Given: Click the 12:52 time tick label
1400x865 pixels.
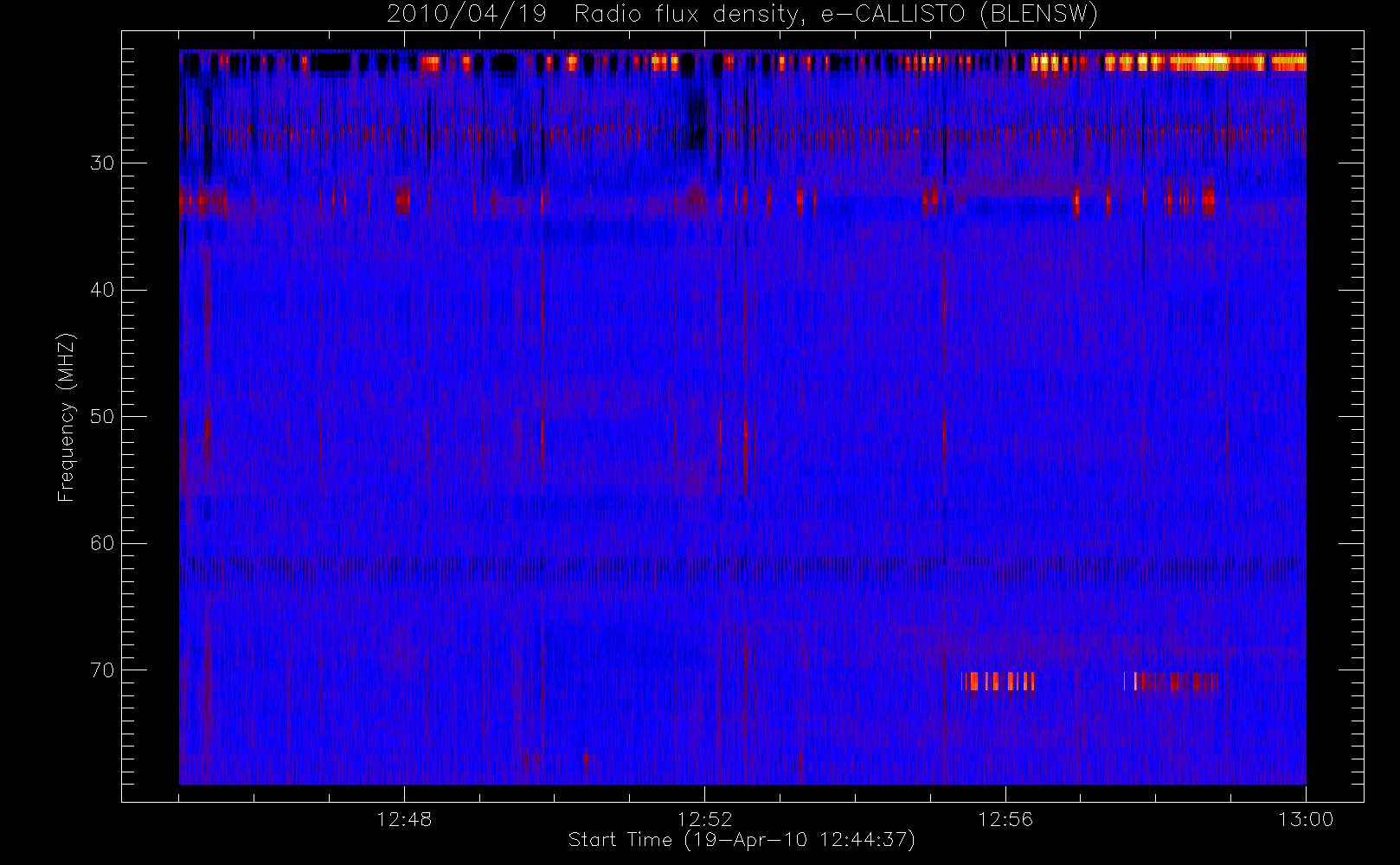Looking at the screenshot, I should pos(704,819).
